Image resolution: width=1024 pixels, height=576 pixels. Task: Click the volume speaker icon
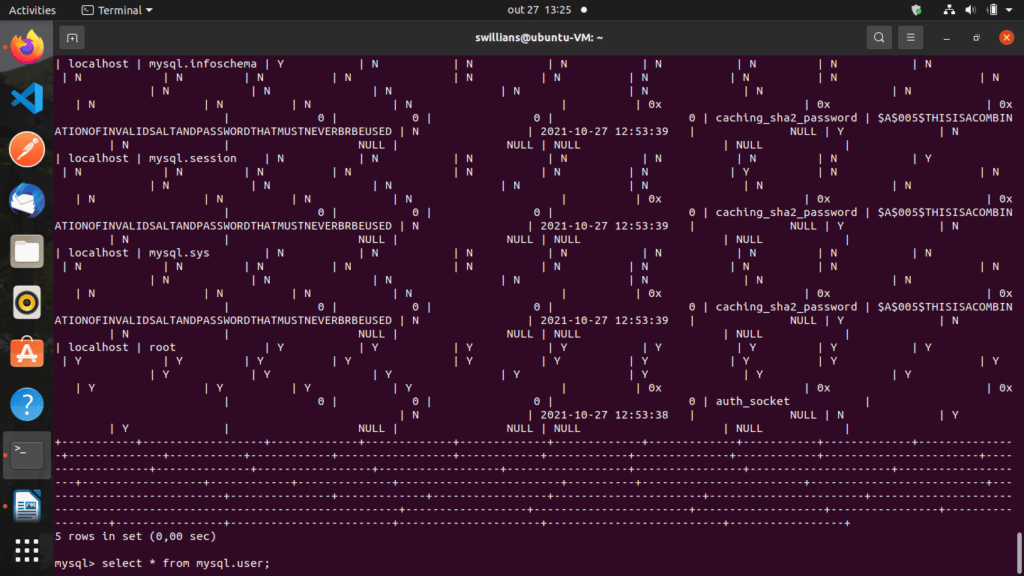(970, 10)
